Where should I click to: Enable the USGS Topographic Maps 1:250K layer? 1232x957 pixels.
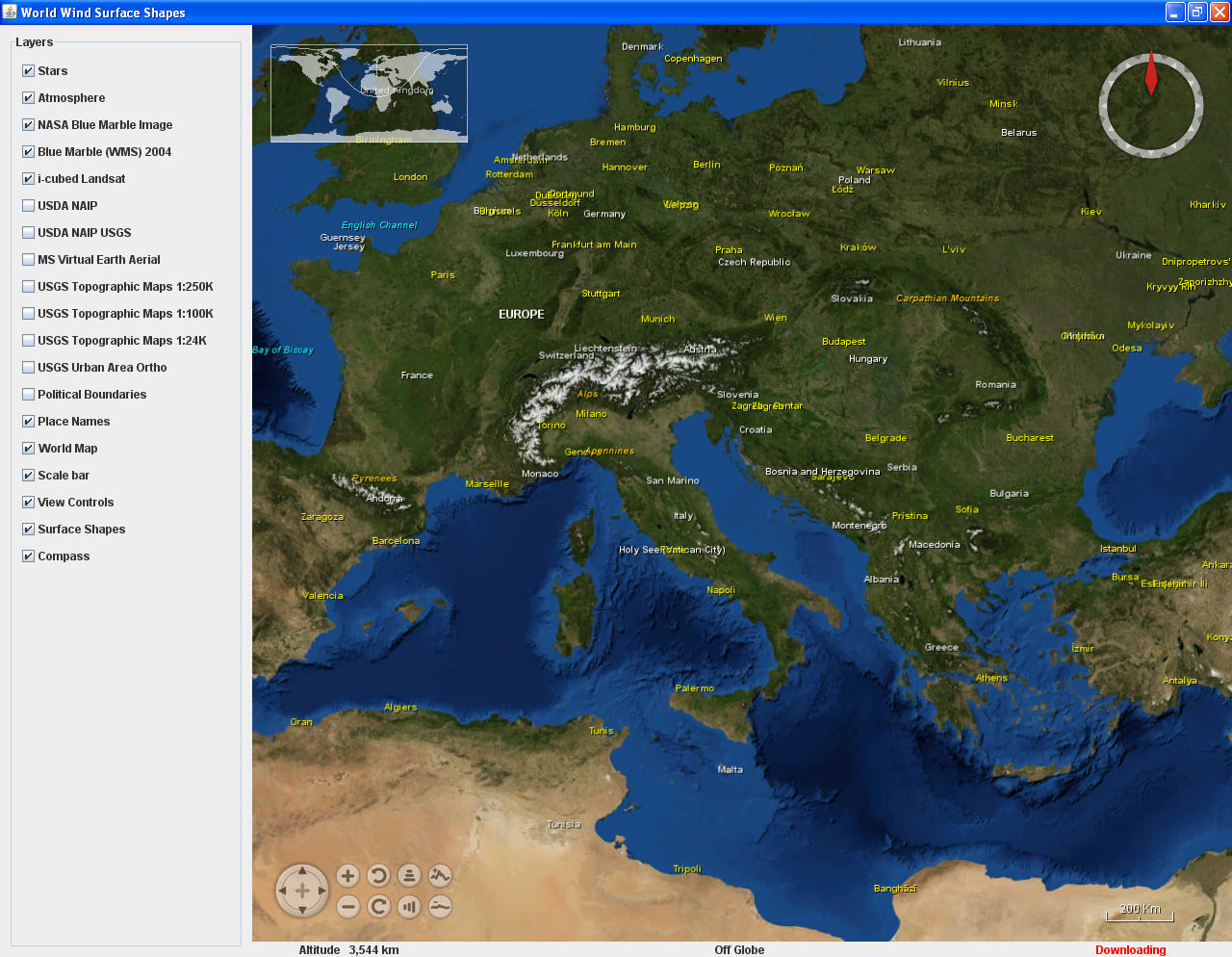coord(28,286)
